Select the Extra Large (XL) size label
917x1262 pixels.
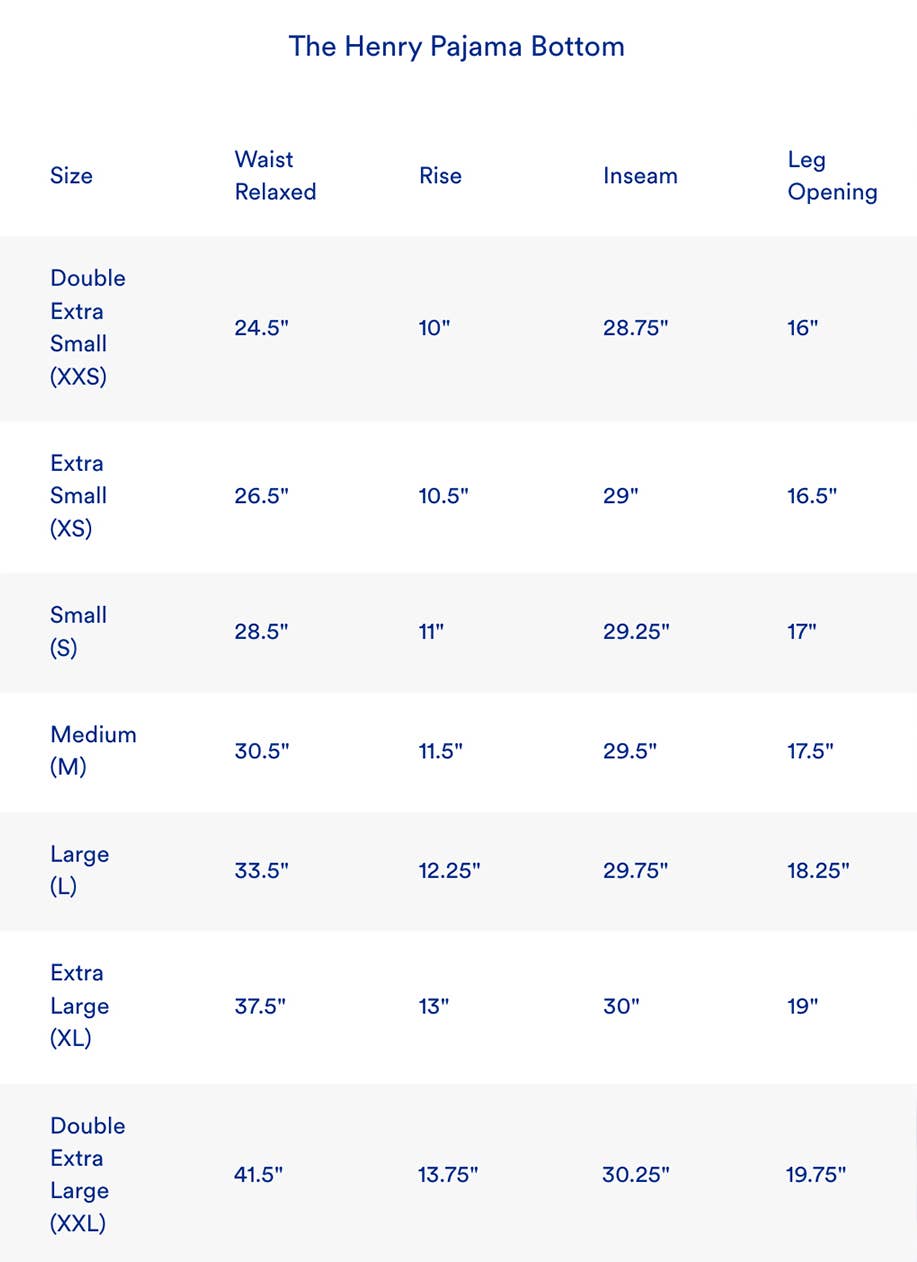pyautogui.click(x=79, y=1005)
